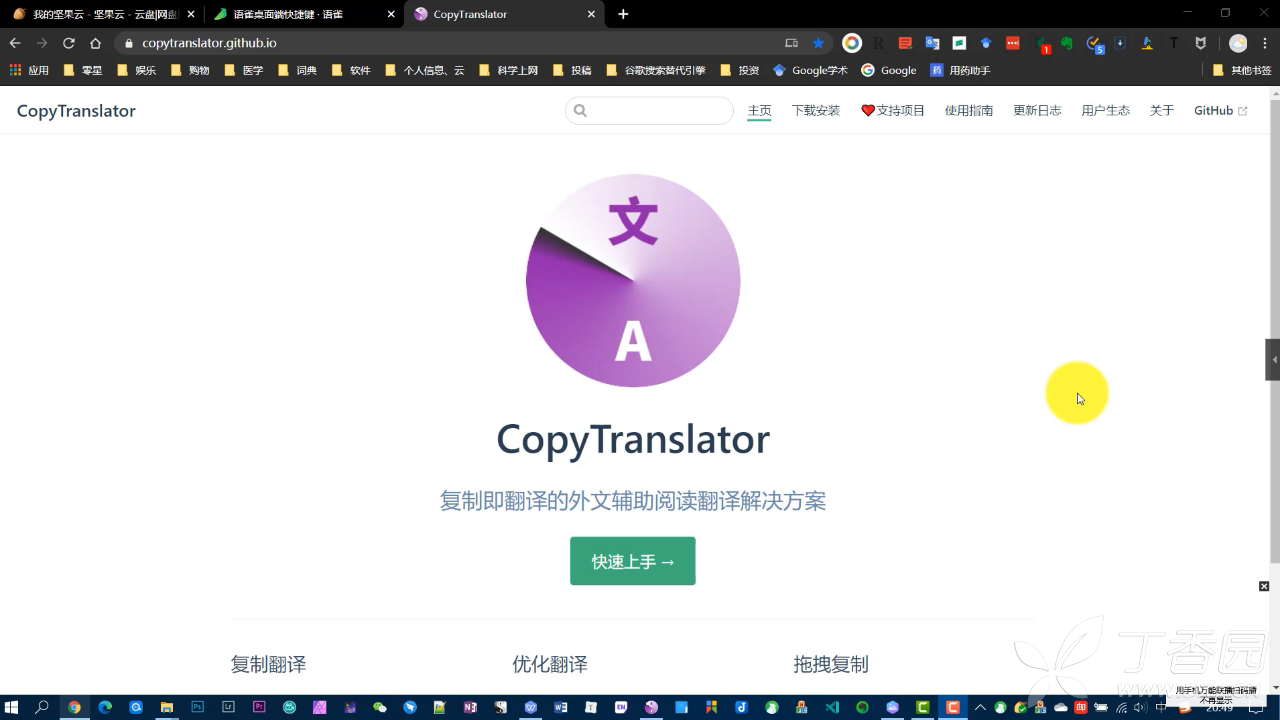Open 支持项目 navigation item
1280x720 pixels.
pos(893,111)
